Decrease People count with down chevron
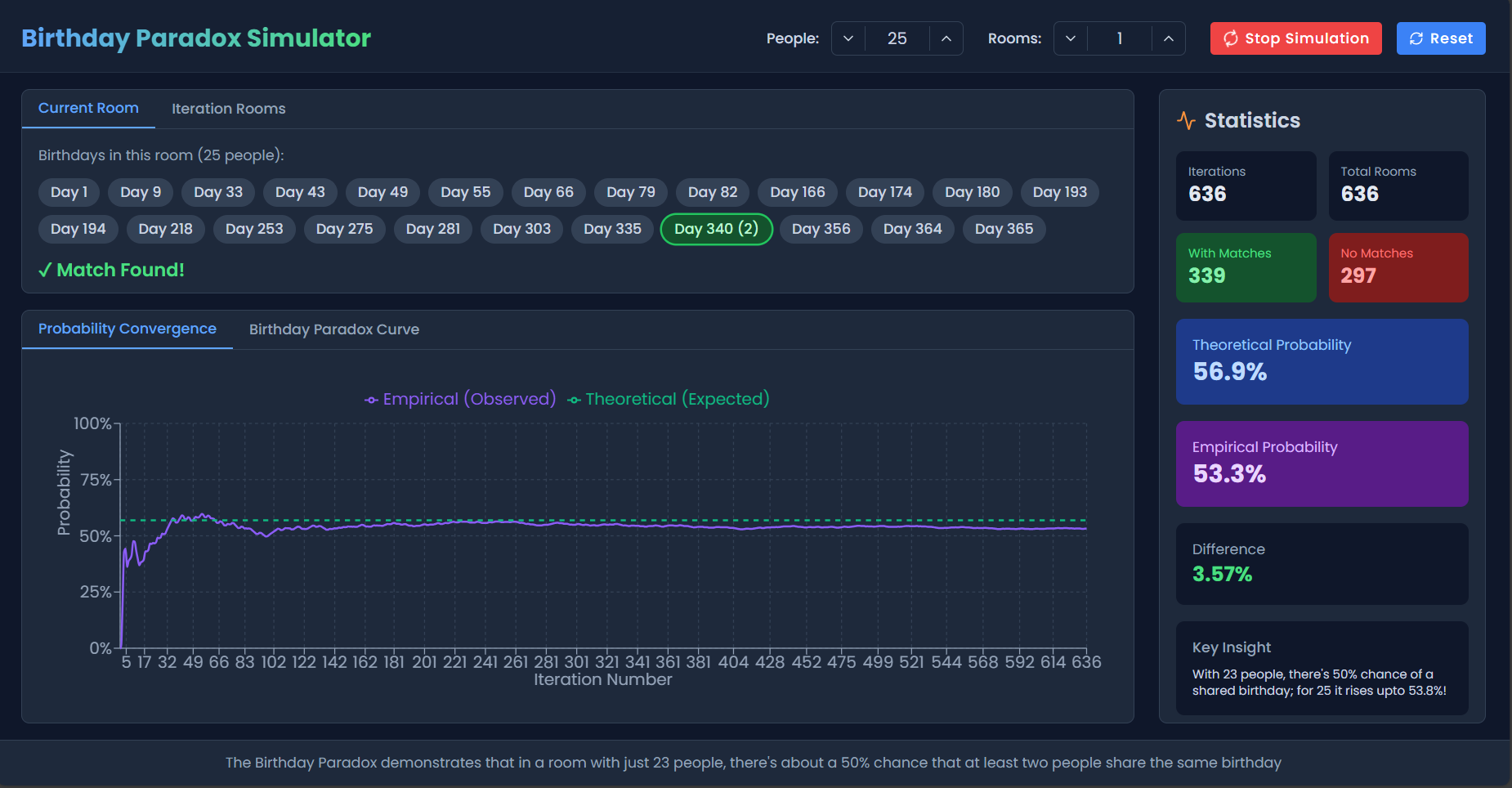This screenshot has height=788, width=1512. (848, 38)
